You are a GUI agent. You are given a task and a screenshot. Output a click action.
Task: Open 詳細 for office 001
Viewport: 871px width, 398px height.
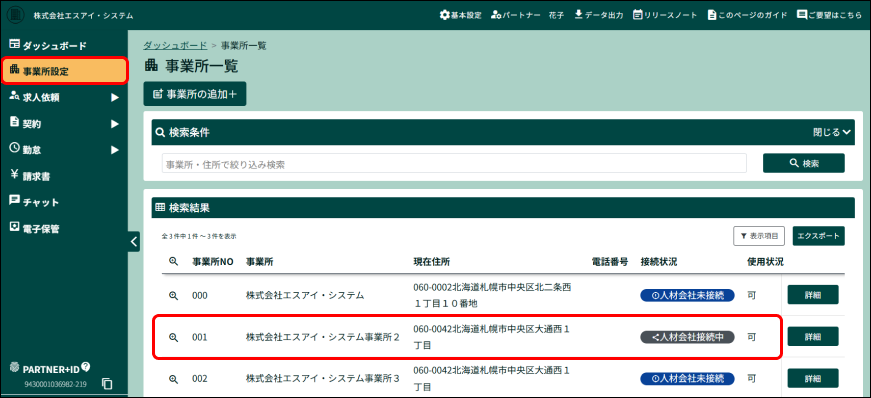tap(813, 337)
